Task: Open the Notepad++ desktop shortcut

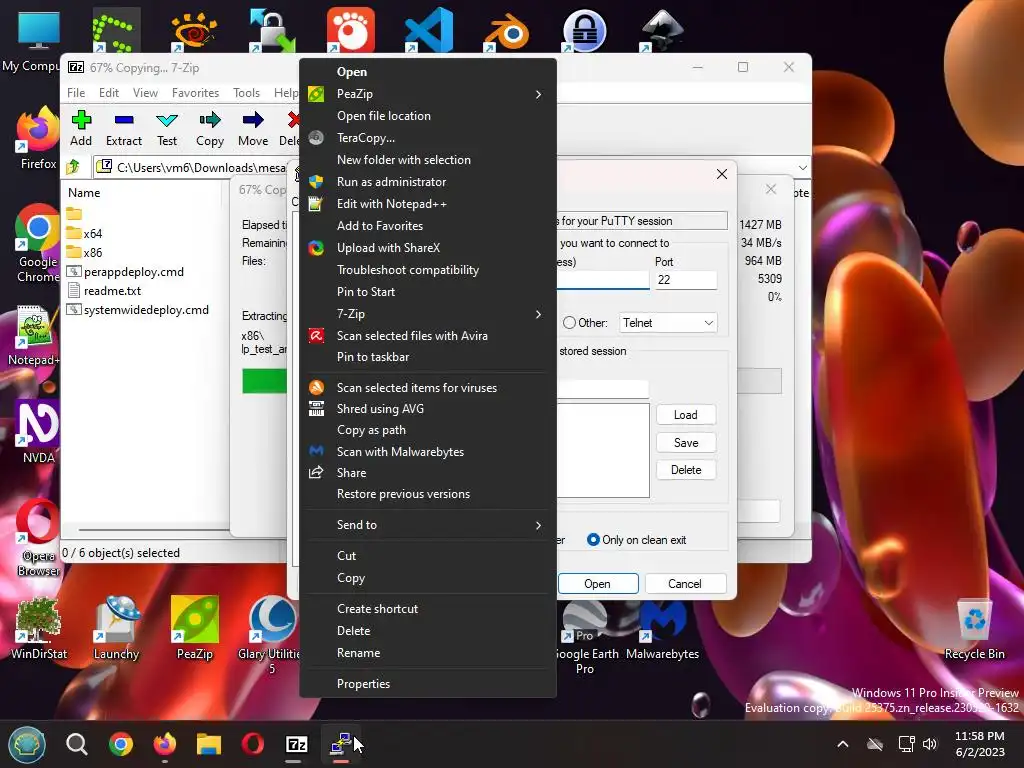Action: pyautogui.click(x=34, y=335)
